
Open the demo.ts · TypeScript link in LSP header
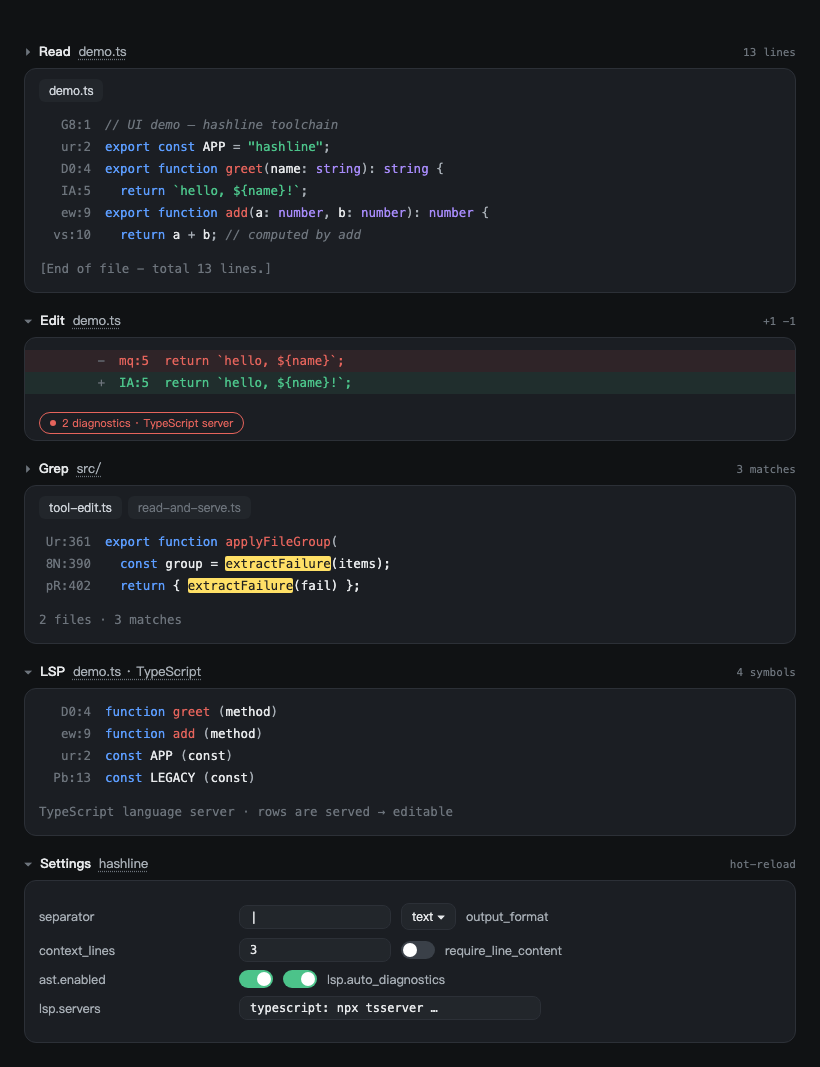(137, 672)
